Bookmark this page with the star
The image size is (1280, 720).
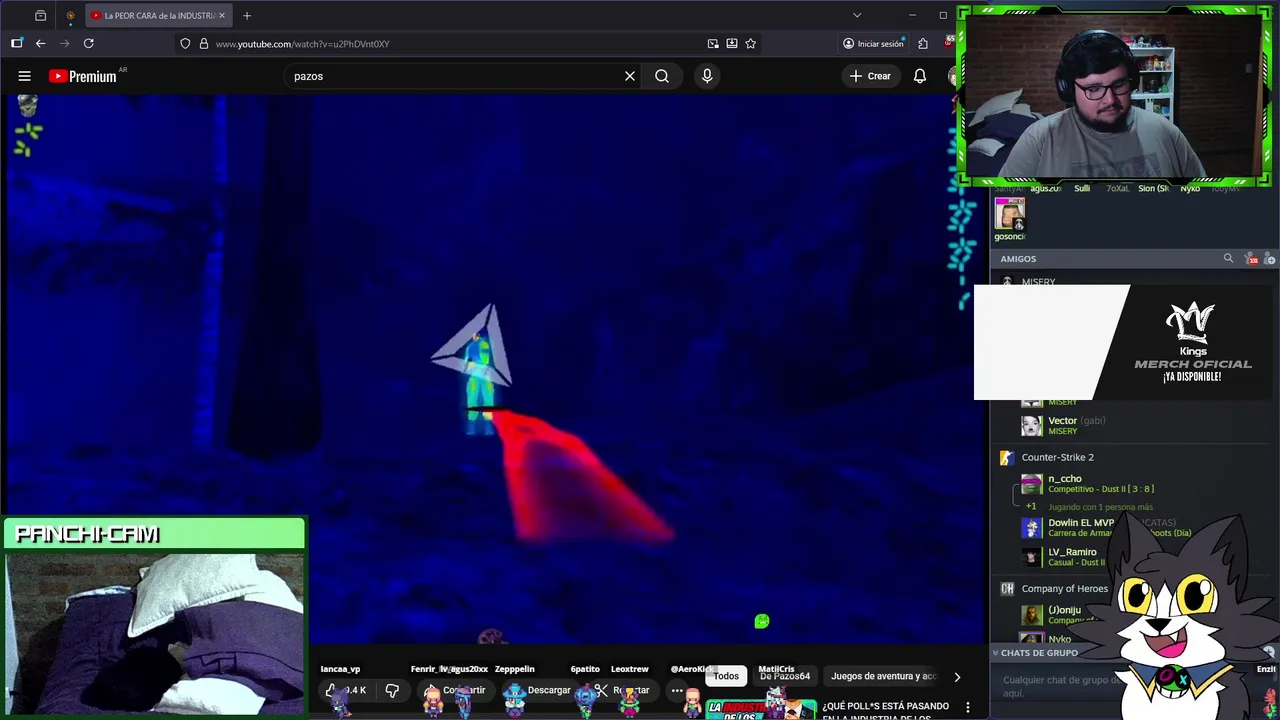[x=751, y=43]
